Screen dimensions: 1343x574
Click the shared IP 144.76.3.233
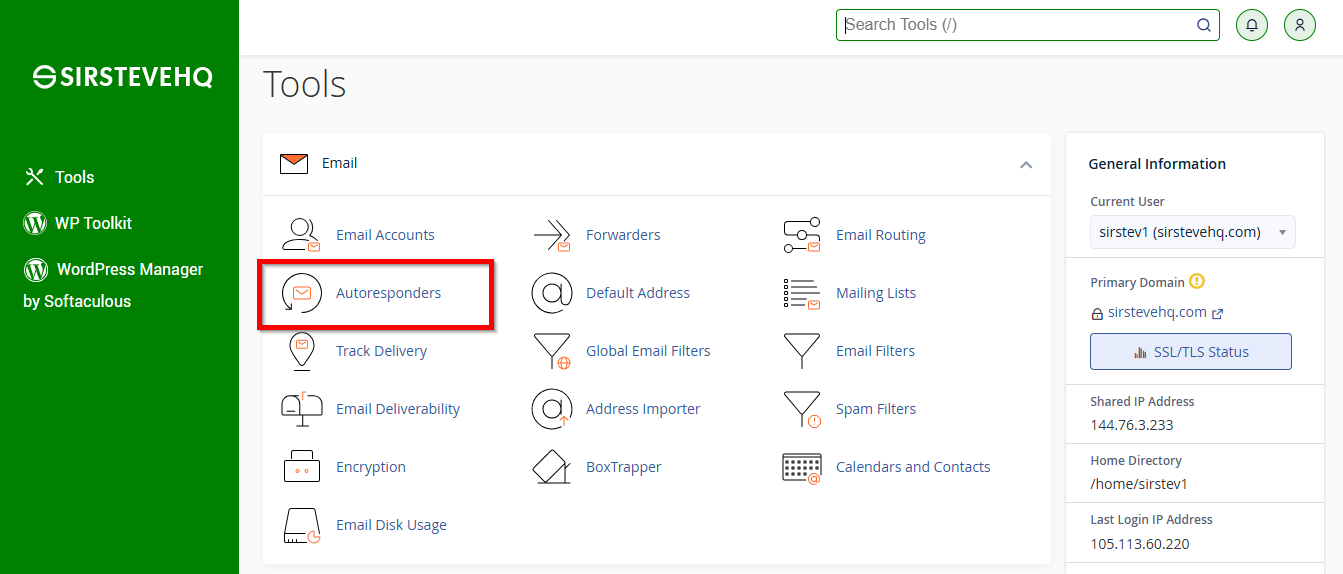pyautogui.click(x=1131, y=425)
